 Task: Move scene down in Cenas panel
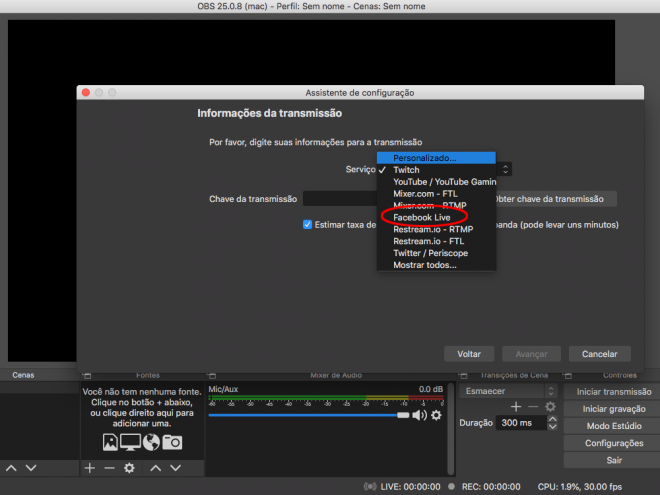pyautogui.click(x=31, y=468)
